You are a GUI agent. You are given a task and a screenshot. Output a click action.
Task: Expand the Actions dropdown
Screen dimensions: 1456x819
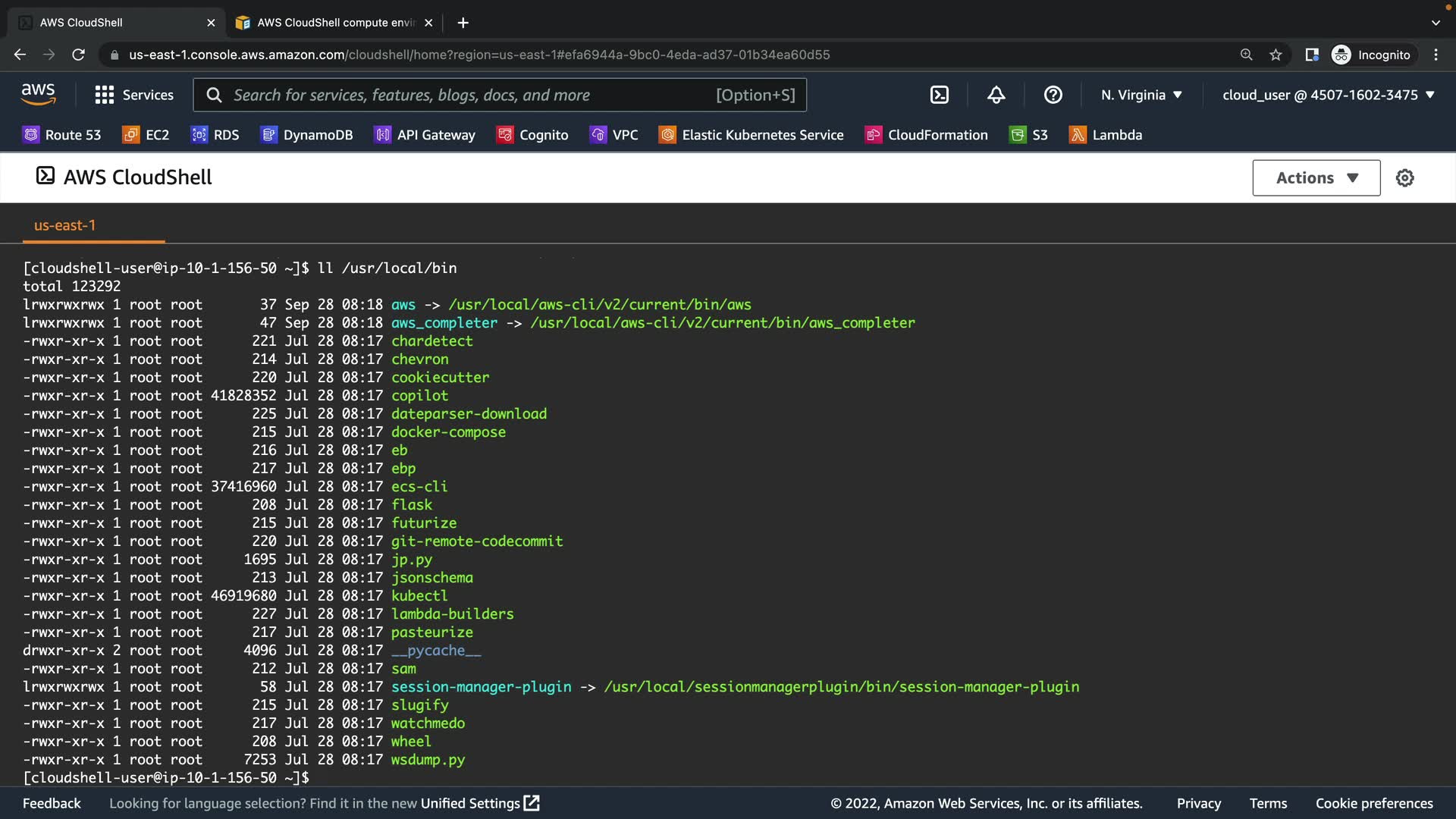coord(1316,177)
